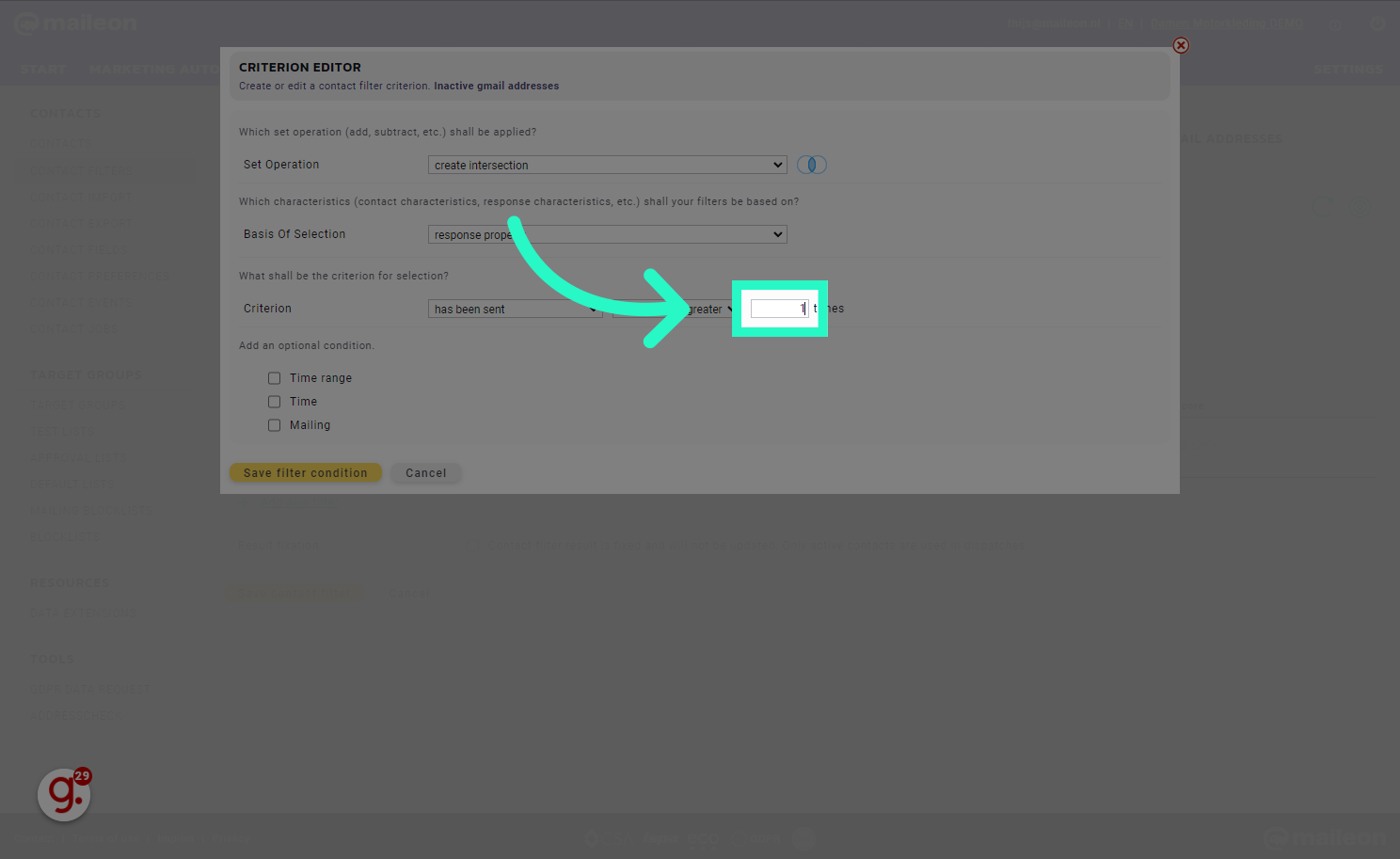Open the START menu in background page

coord(43,70)
